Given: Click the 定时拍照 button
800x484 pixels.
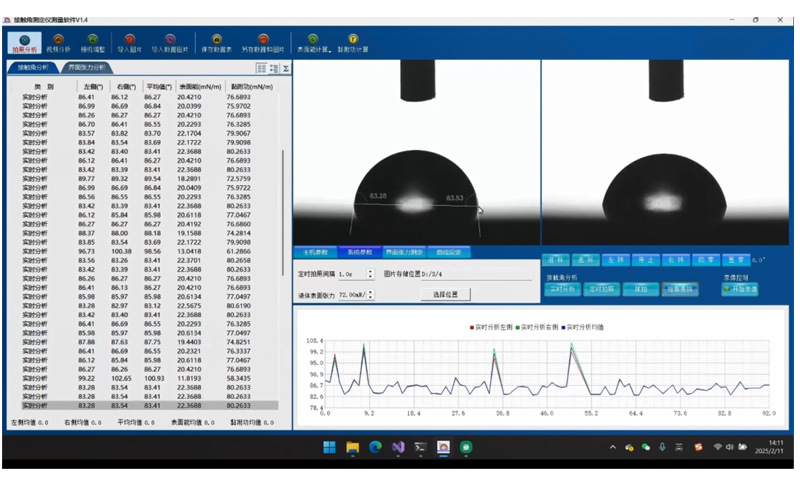Looking at the screenshot, I should pos(602,288).
